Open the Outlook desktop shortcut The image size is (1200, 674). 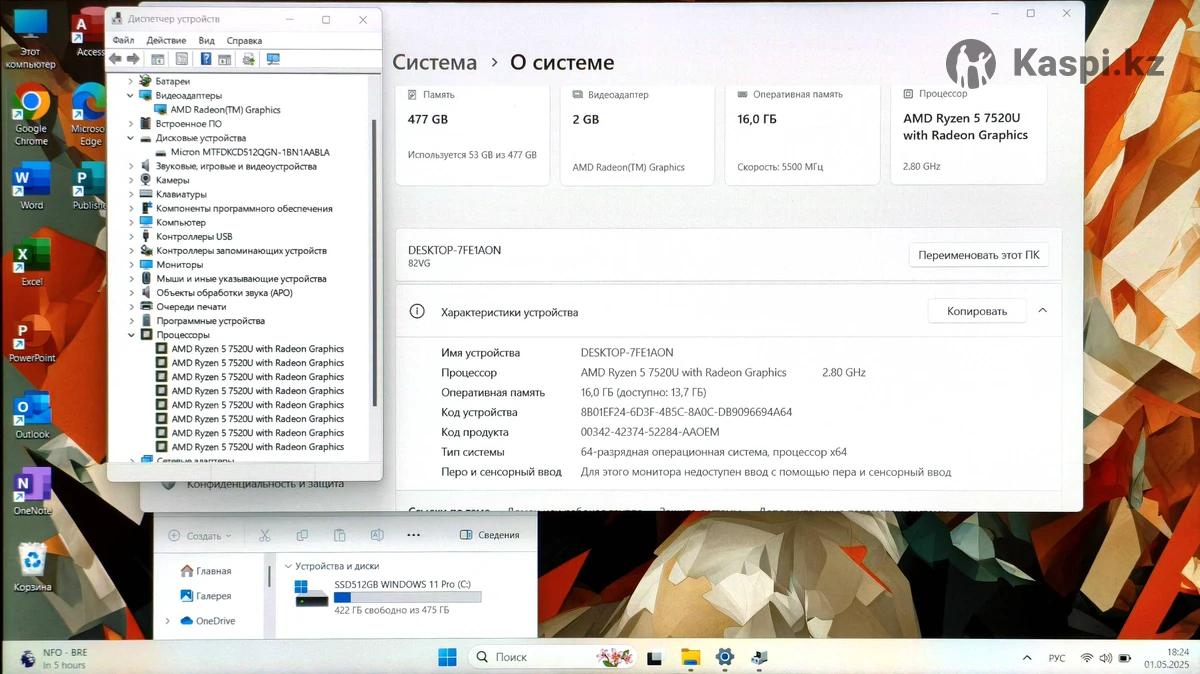pos(31,416)
